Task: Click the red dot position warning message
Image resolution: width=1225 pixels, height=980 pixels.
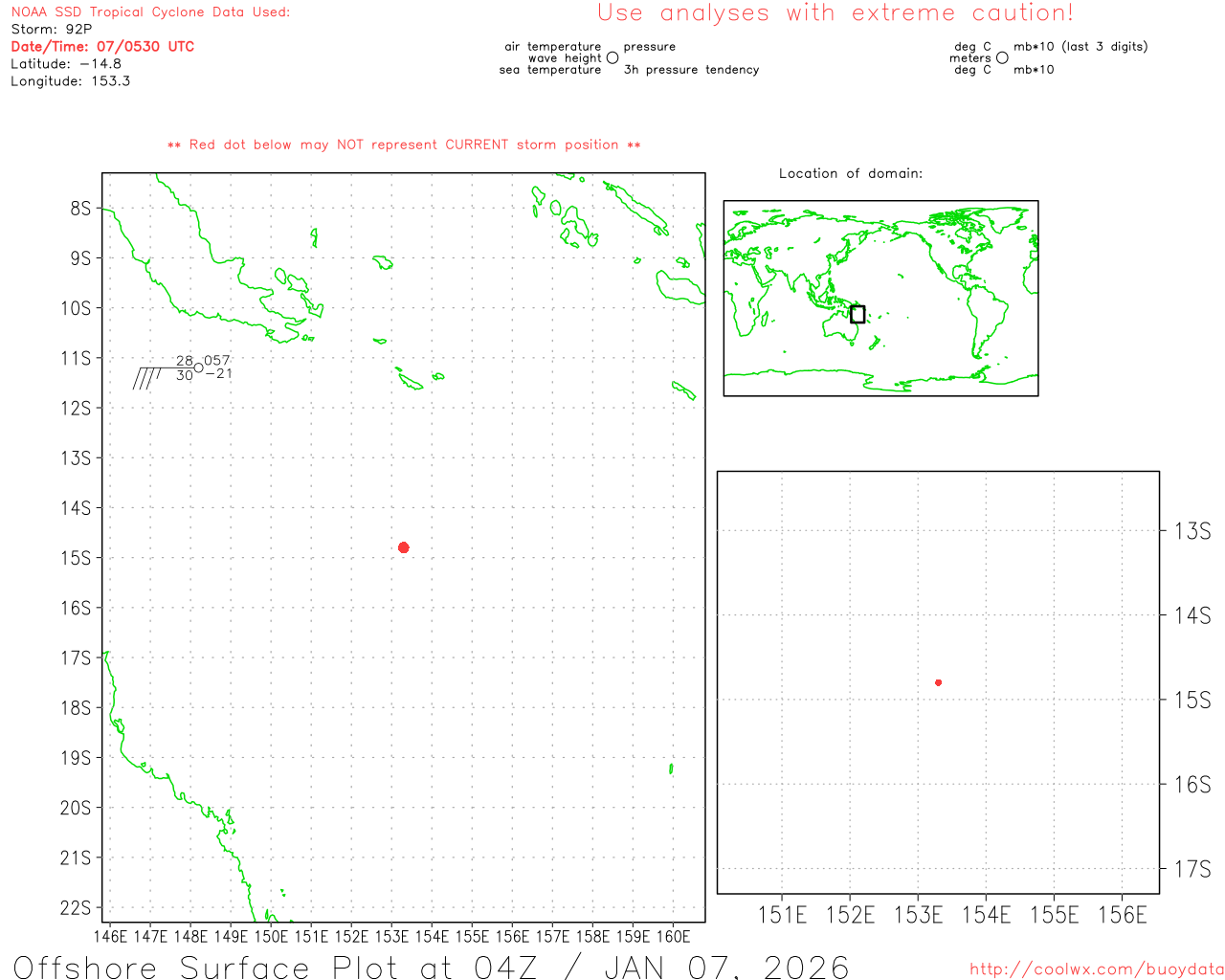Action: (404, 145)
